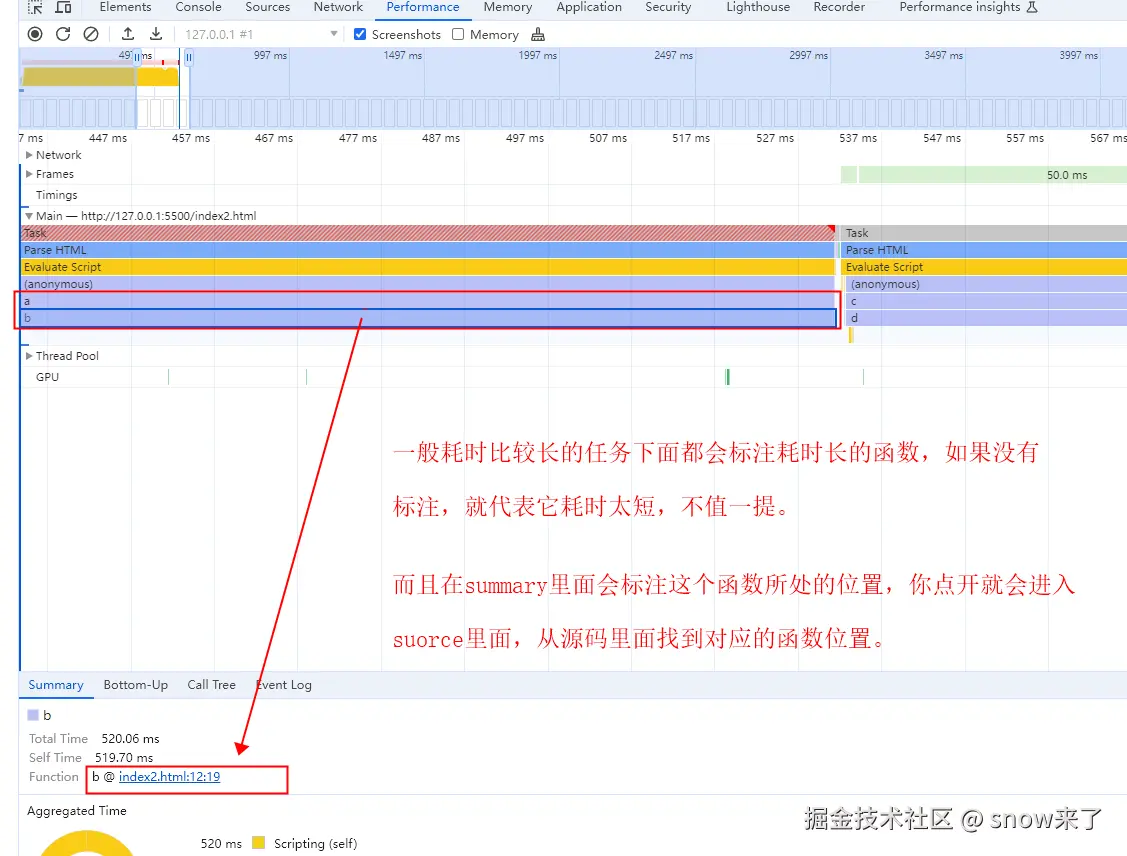Go to the Network panel tab
The image size is (1127, 856).
338,7
